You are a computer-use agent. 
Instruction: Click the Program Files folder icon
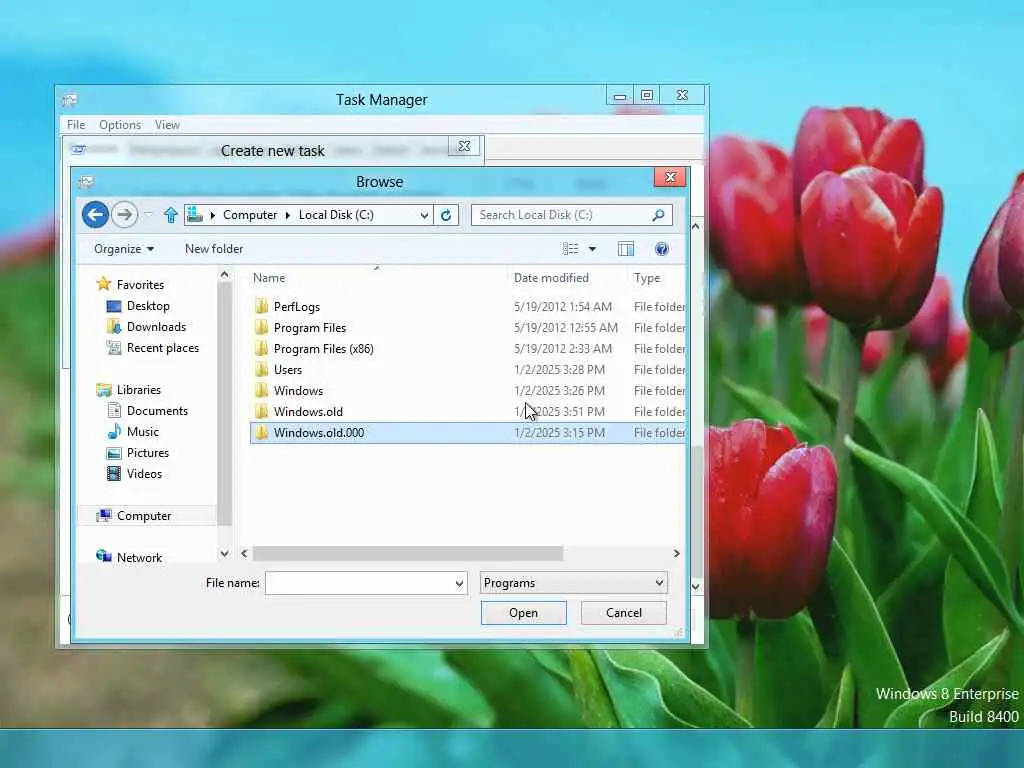click(261, 327)
